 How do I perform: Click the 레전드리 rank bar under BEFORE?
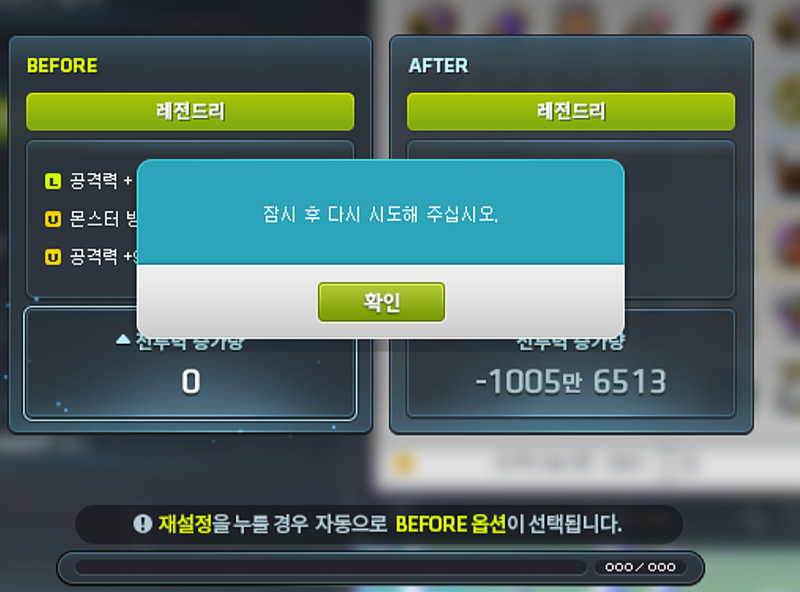pos(190,111)
